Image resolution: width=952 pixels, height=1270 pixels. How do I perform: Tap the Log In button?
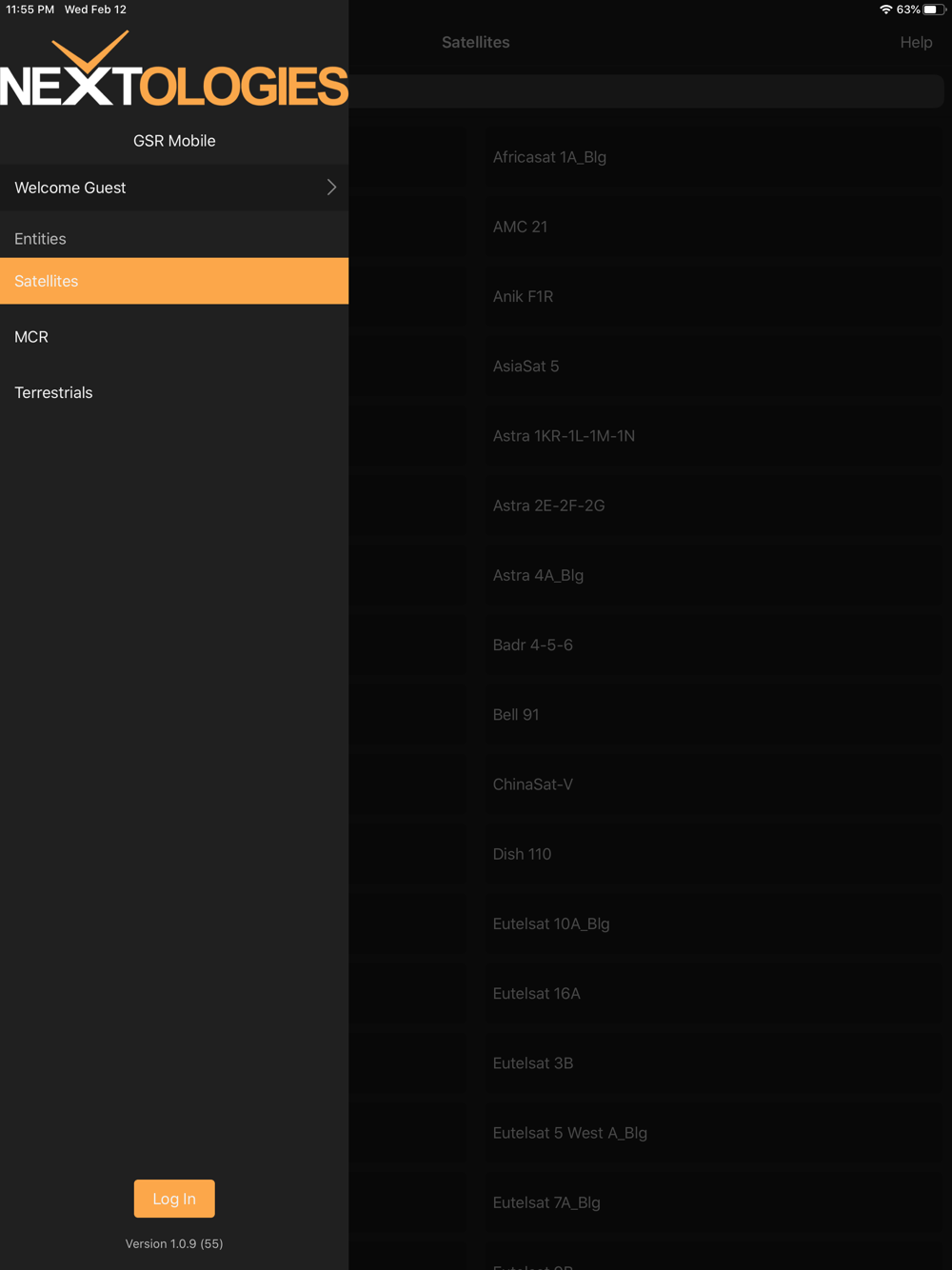pyautogui.click(x=174, y=1199)
